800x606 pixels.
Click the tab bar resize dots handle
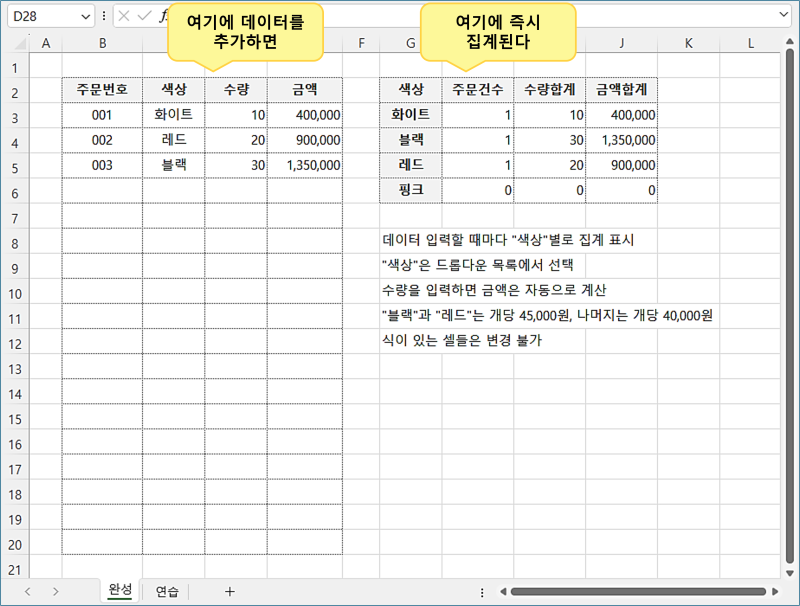tap(482, 591)
